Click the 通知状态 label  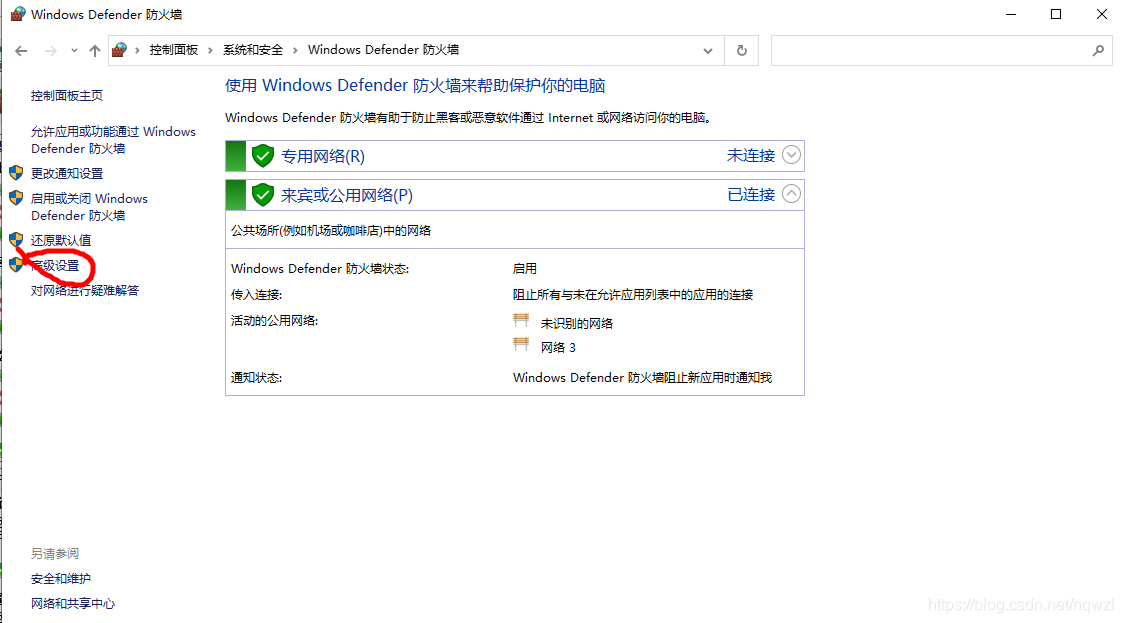[x=256, y=378]
